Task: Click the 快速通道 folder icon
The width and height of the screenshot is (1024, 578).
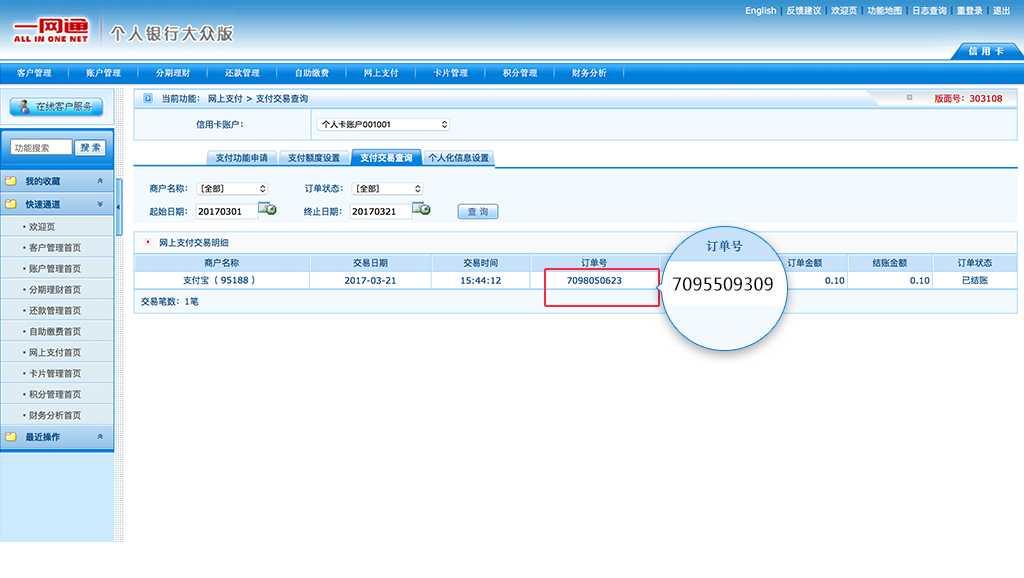Action: tap(11, 204)
